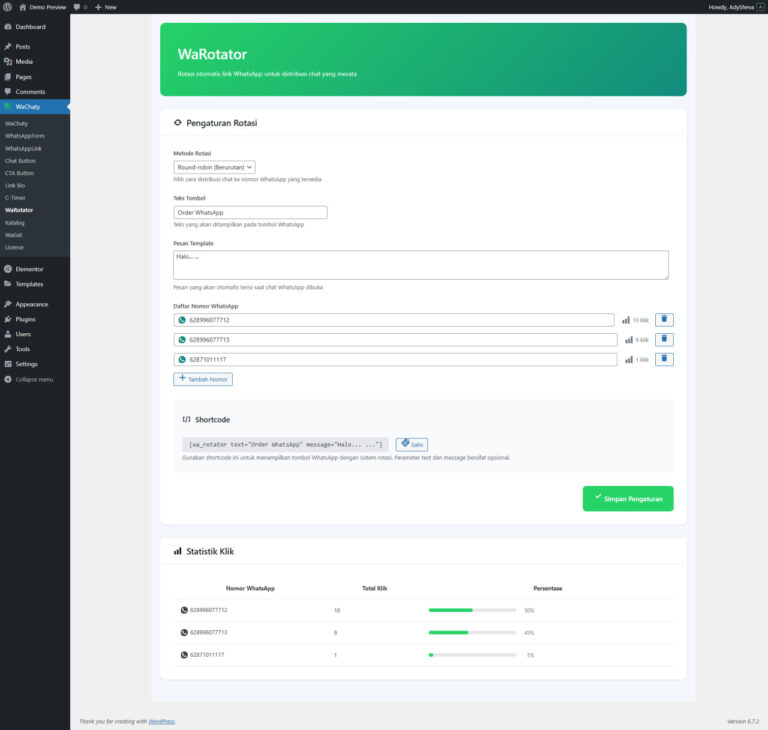Click the Statistik Klik chart icon

[x=178, y=552]
